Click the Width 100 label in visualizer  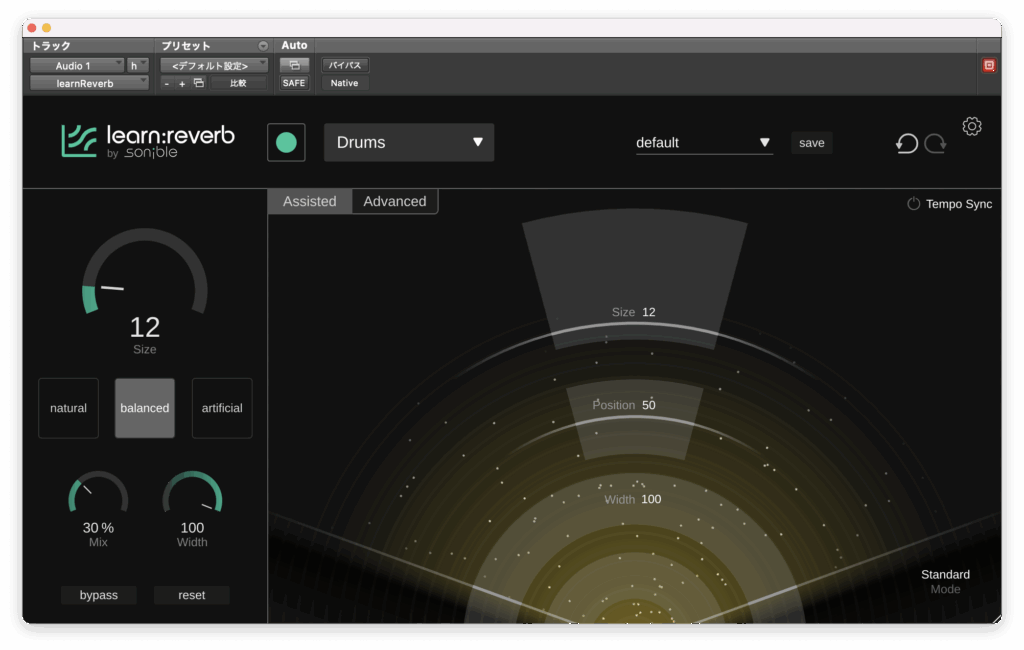click(x=632, y=499)
